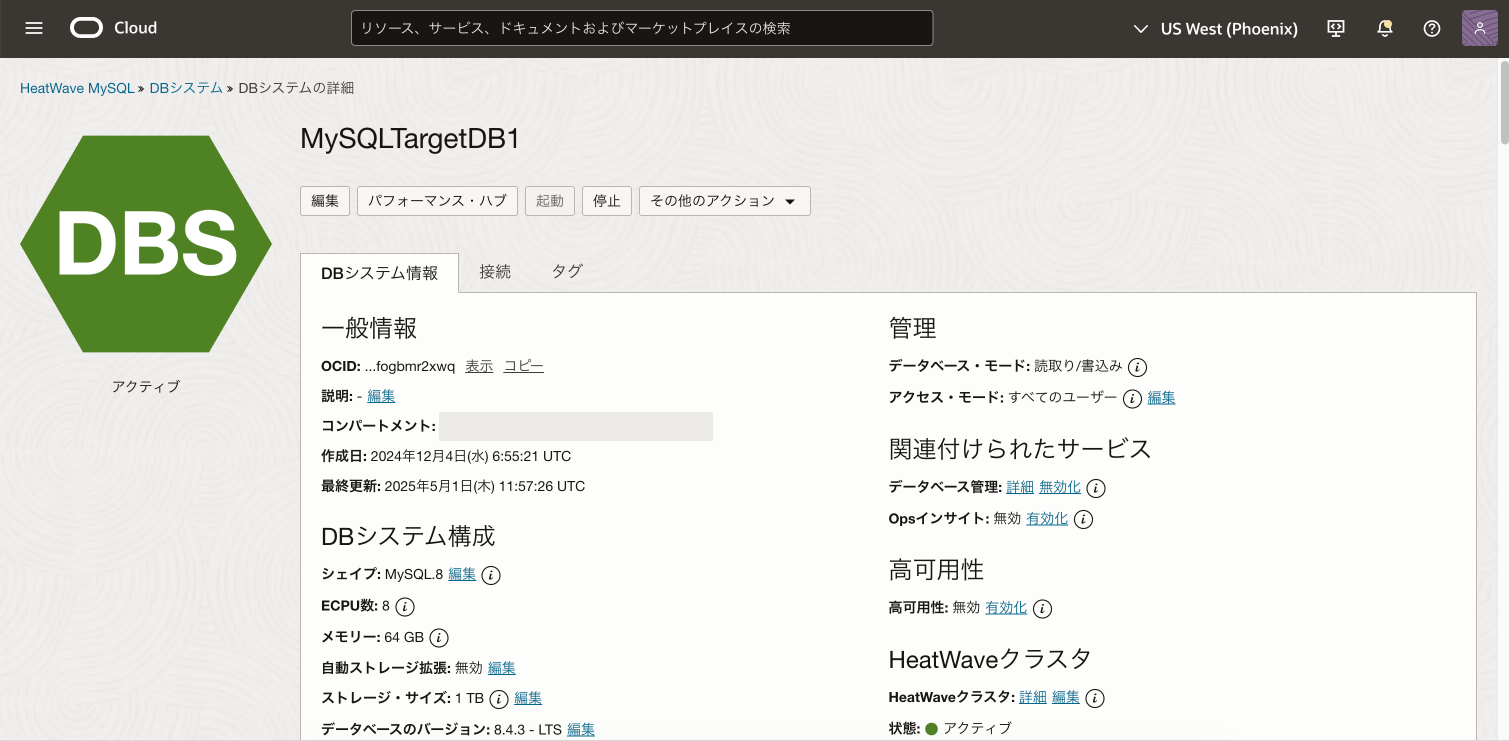Viewport: 1509px width, 741px height.
Task: Click 詳細 link for HeatWaveクラスタ
Action: pos(1032,697)
